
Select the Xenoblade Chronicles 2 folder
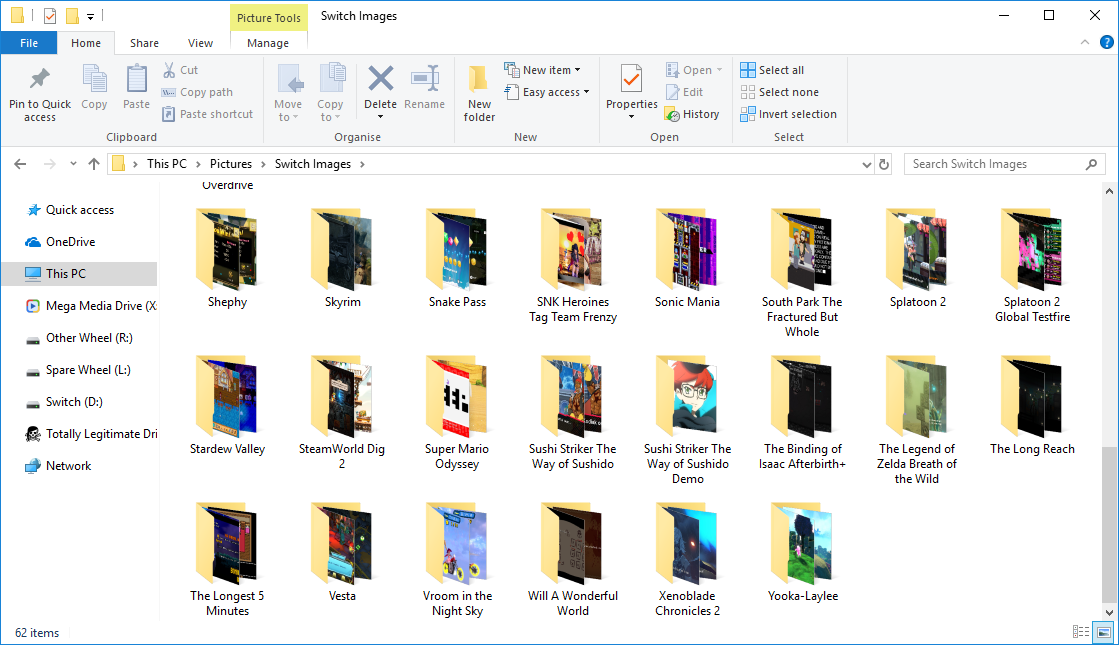tap(687, 559)
